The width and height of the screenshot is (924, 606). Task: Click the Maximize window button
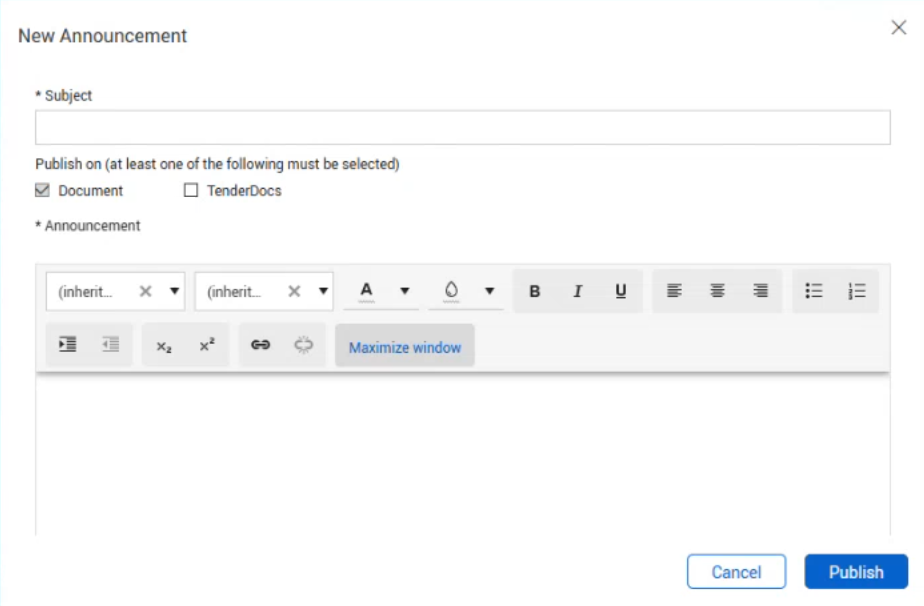pyautogui.click(x=405, y=348)
